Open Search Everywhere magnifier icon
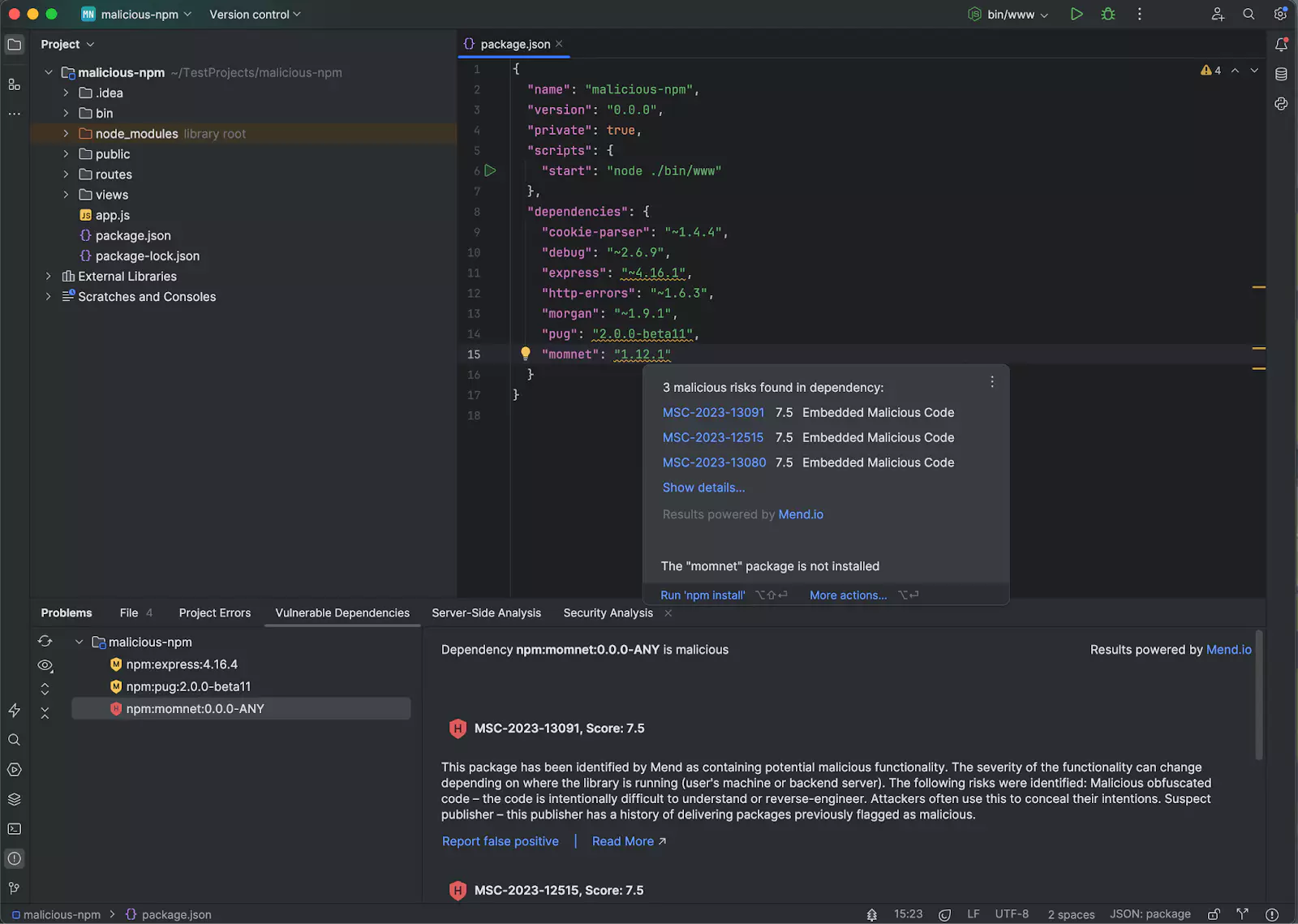This screenshot has height=924, width=1298. (1249, 14)
